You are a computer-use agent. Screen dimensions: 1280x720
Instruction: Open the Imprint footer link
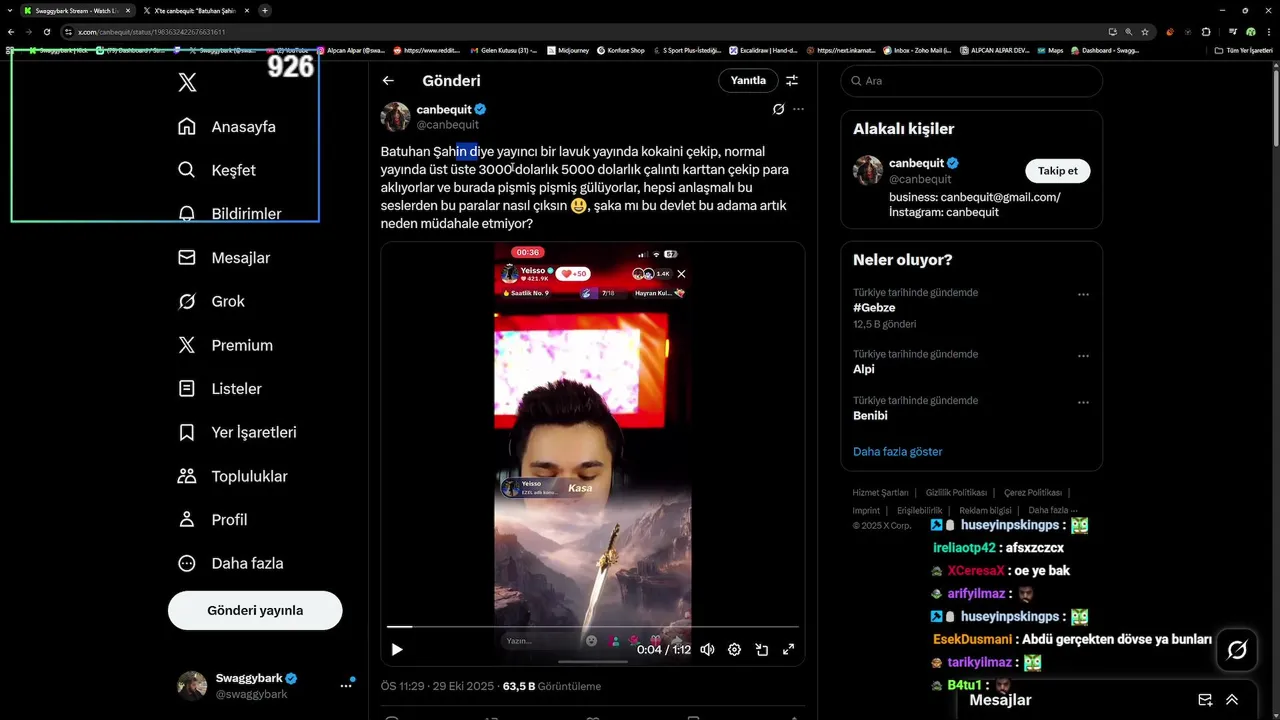point(866,510)
